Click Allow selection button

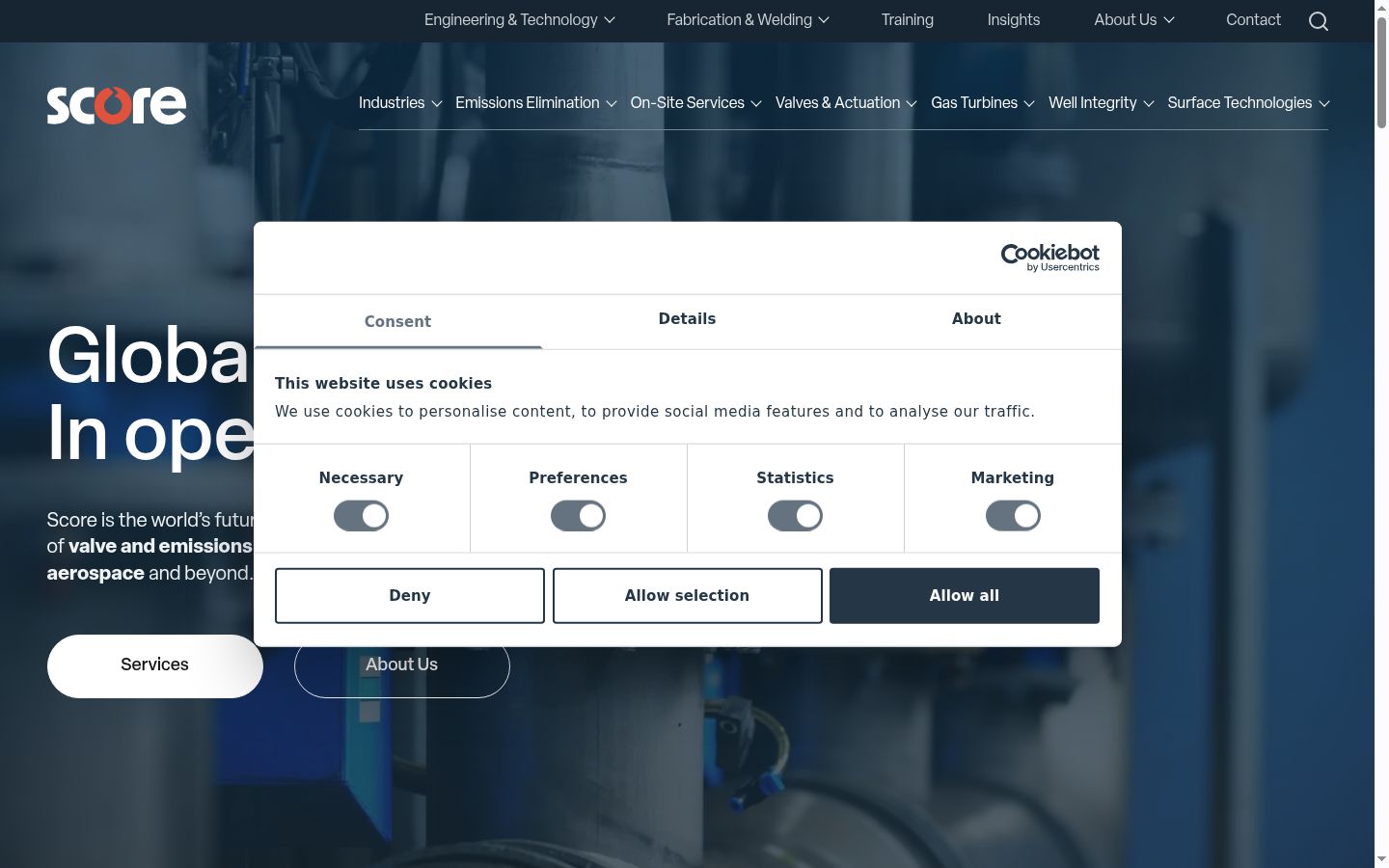(x=687, y=596)
